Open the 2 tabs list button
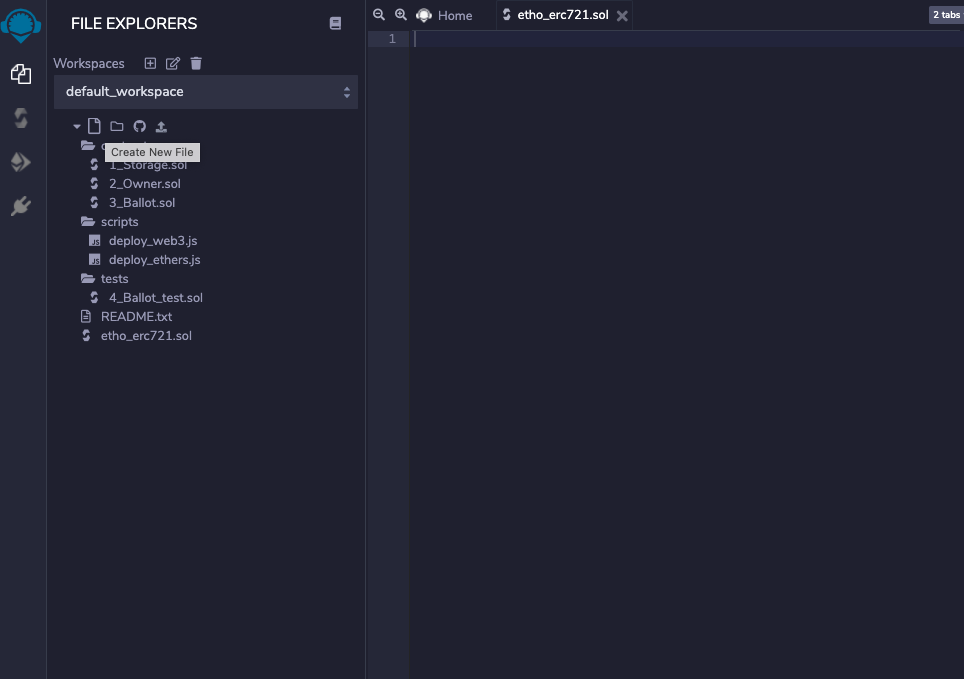The width and height of the screenshot is (964, 679). coord(946,15)
